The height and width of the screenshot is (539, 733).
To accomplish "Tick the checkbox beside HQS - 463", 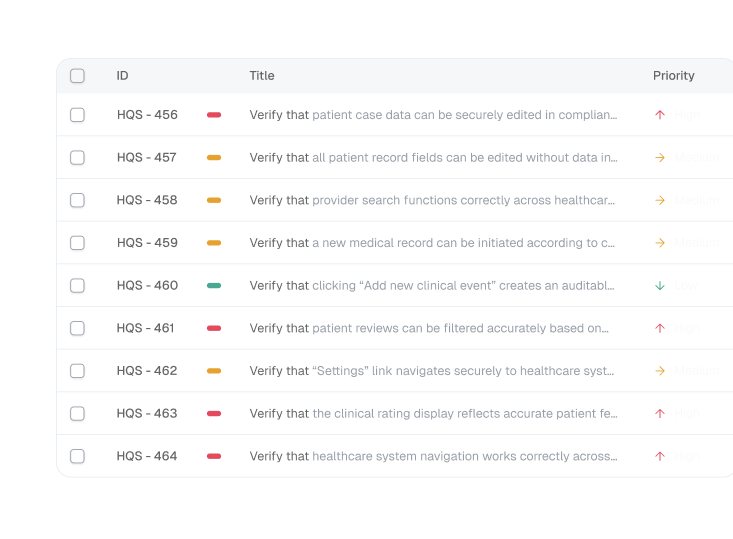I will point(78,413).
